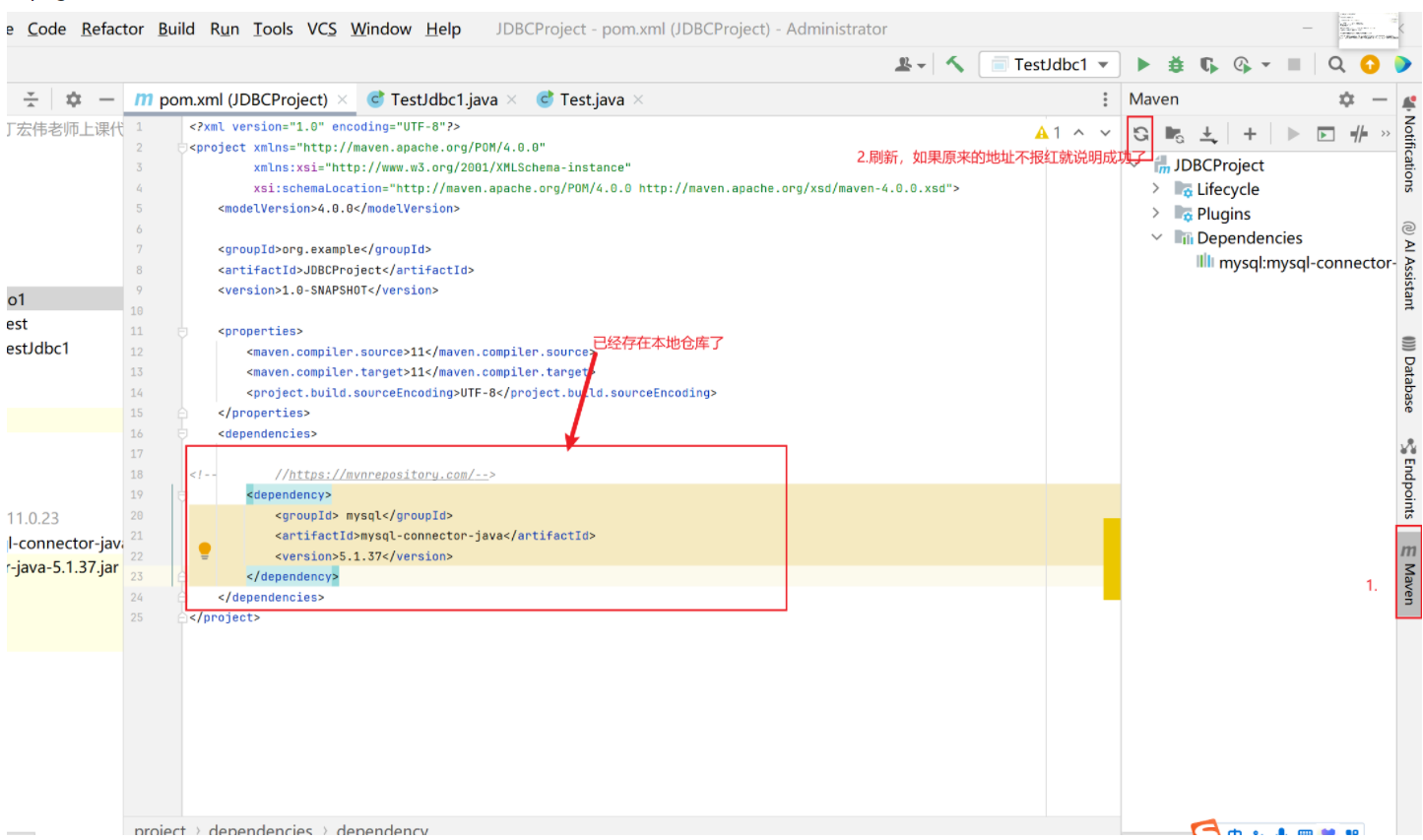This screenshot has width=1423, height=840.
Task: Close the pom.xml editor tab
Action: [342, 99]
